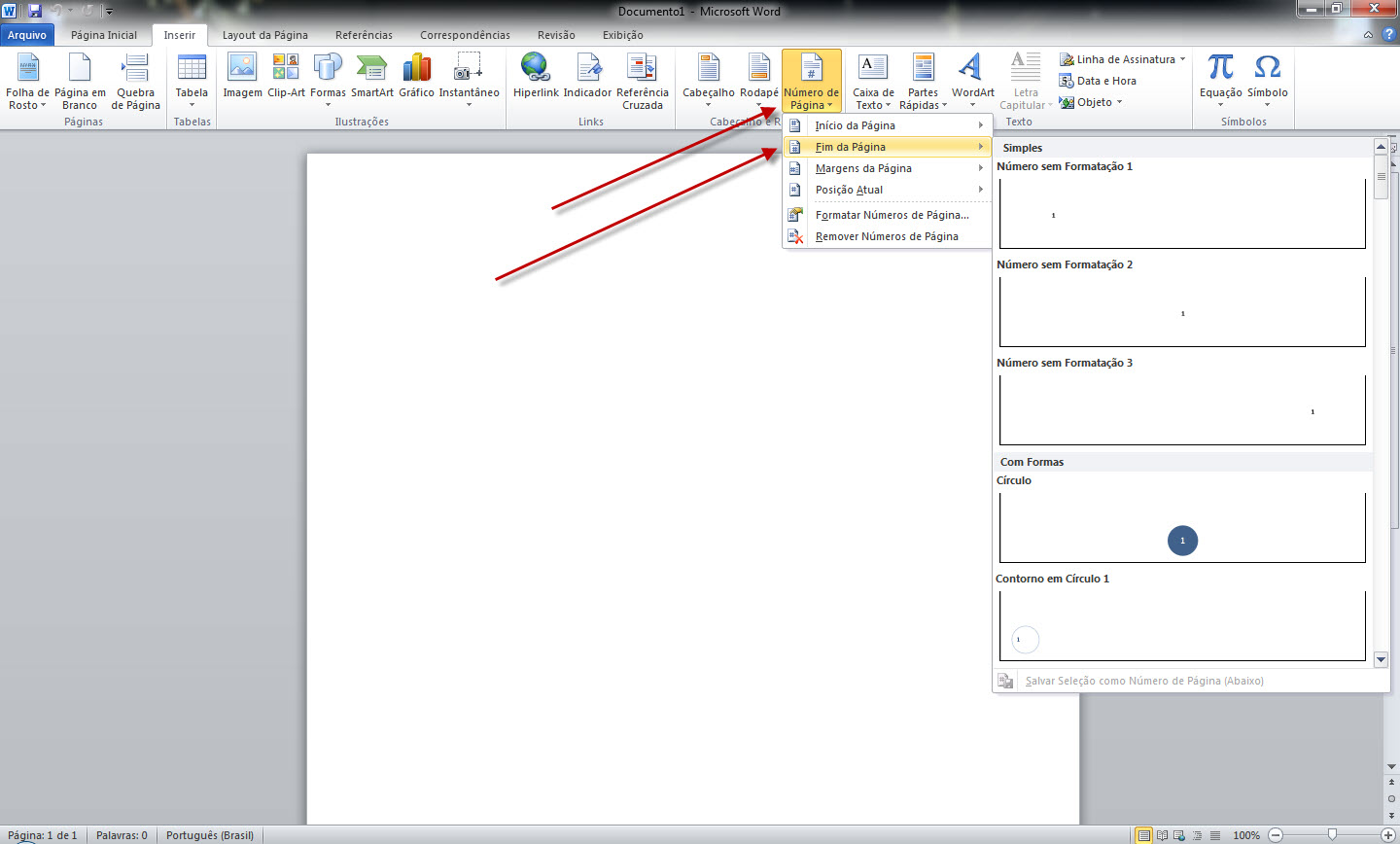The image size is (1400, 844).
Task: Insert a blank page with Página em Branco
Action: (80, 82)
